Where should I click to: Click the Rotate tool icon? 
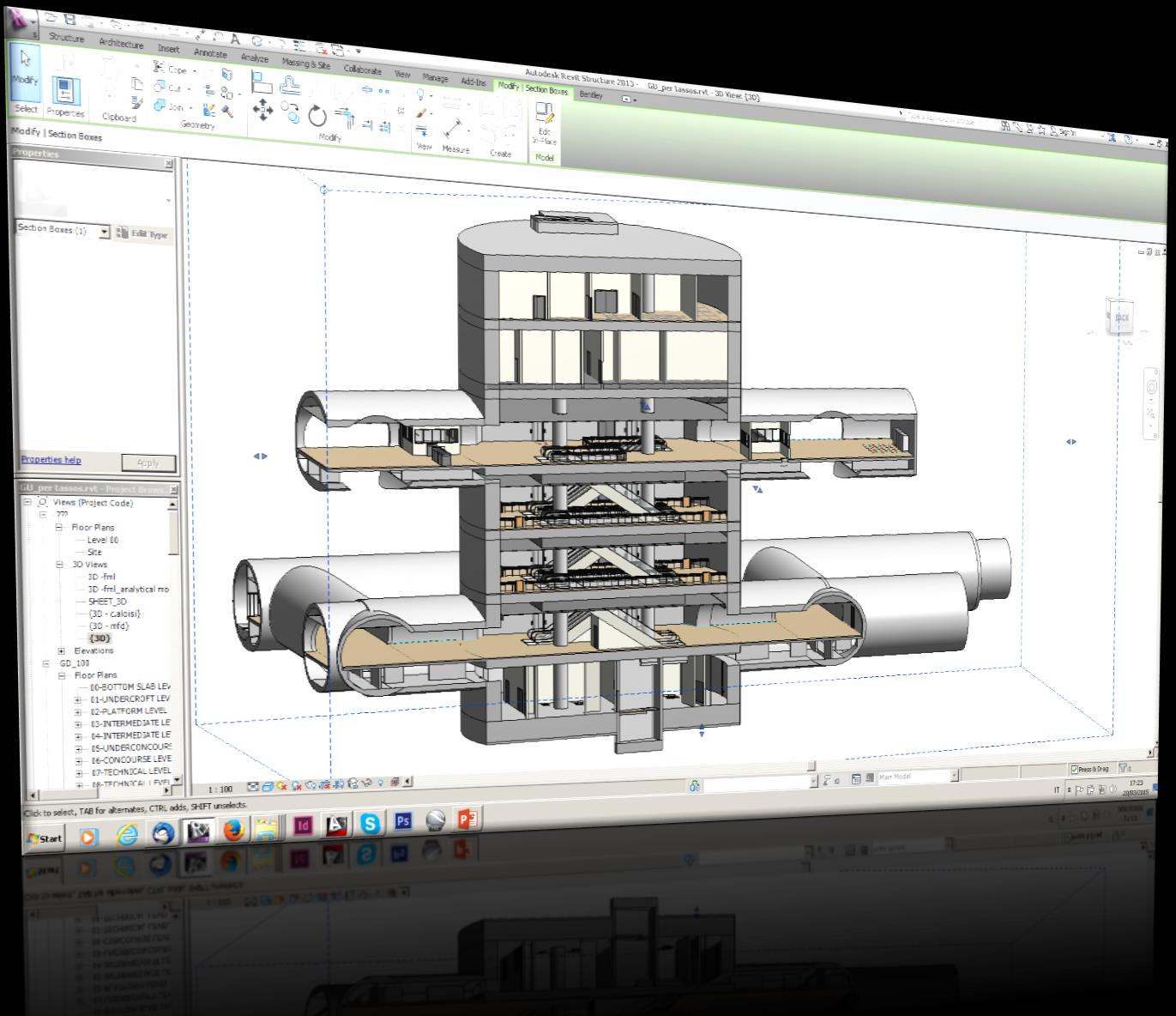(317, 115)
